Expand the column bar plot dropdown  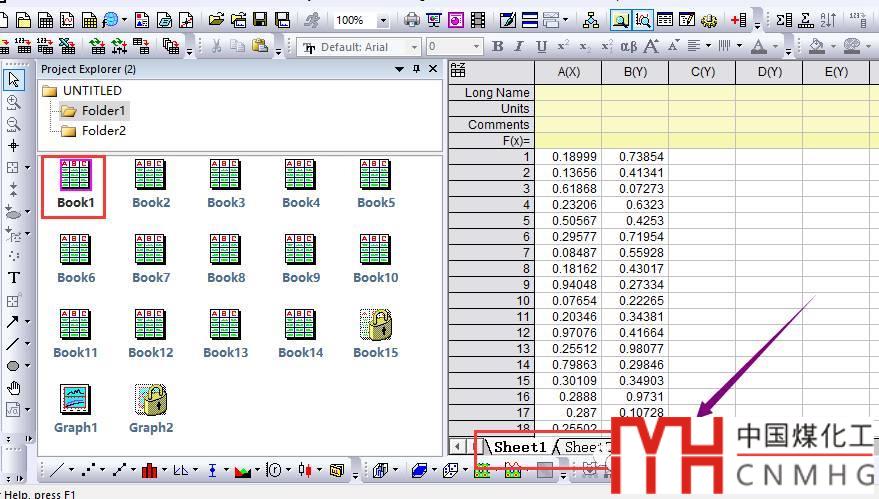pos(164,470)
